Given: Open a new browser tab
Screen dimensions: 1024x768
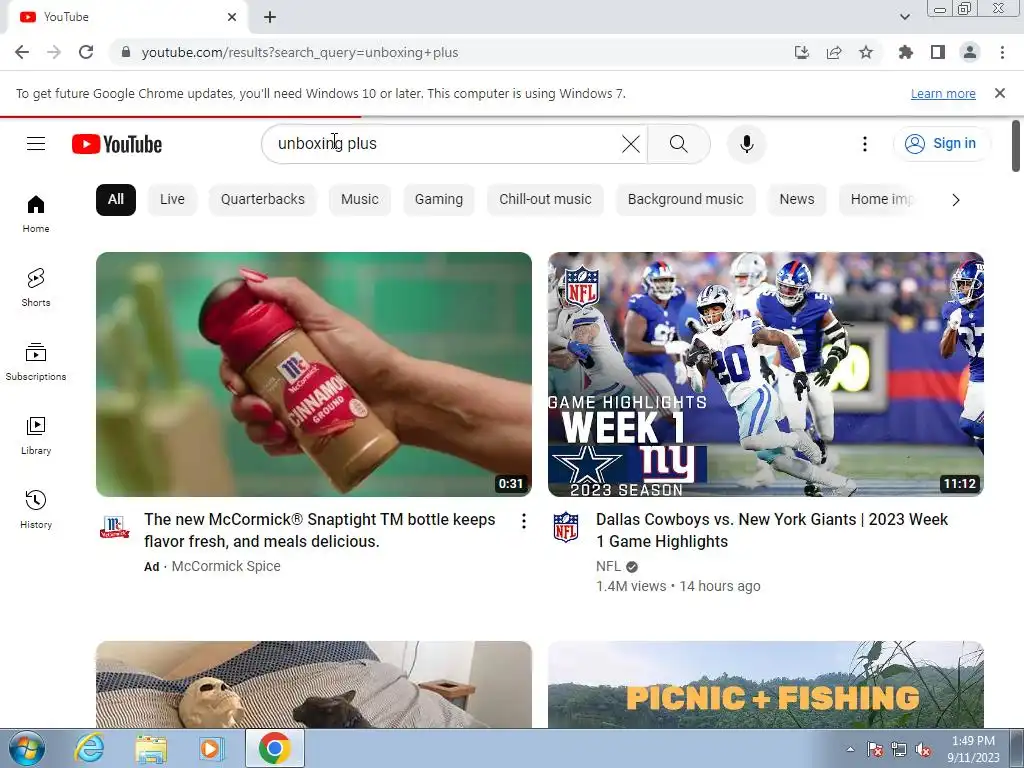Looking at the screenshot, I should pyautogui.click(x=270, y=17).
